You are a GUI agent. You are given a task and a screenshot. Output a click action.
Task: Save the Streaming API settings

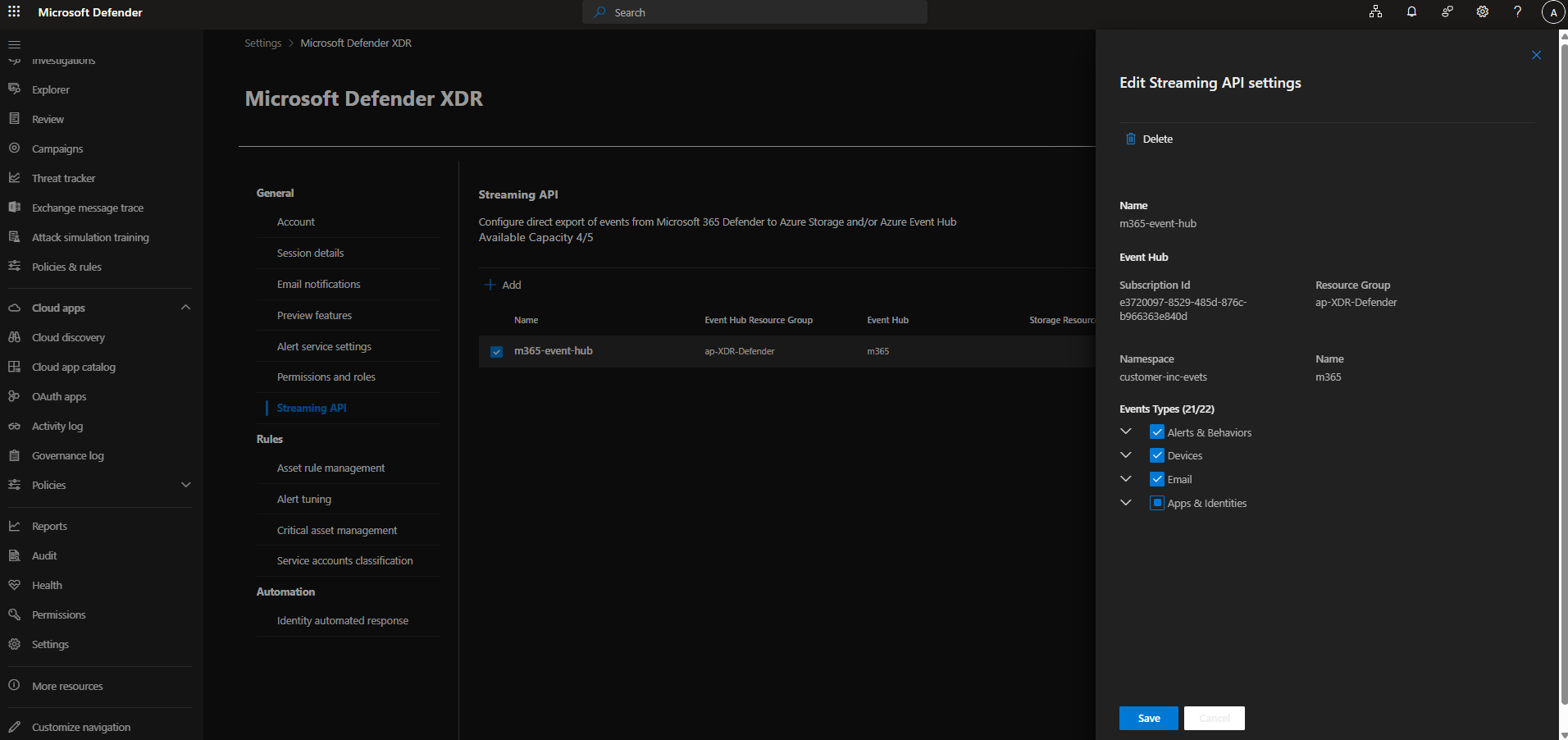(x=1149, y=718)
